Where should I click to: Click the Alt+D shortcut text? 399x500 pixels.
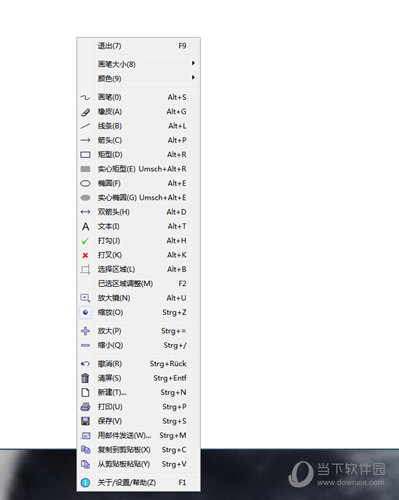176,212
